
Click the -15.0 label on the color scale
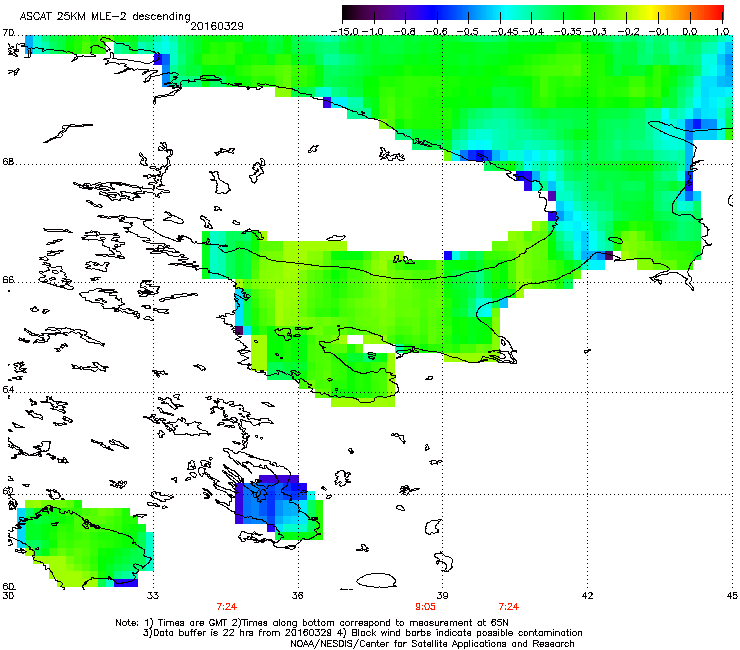click(x=345, y=32)
